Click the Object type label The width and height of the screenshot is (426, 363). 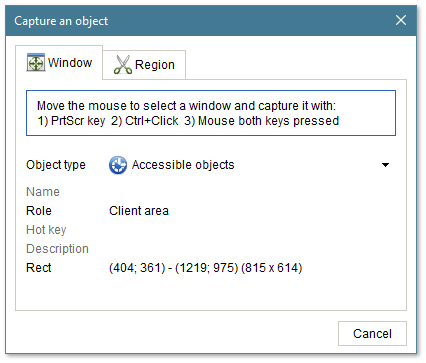(x=56, y=165)
